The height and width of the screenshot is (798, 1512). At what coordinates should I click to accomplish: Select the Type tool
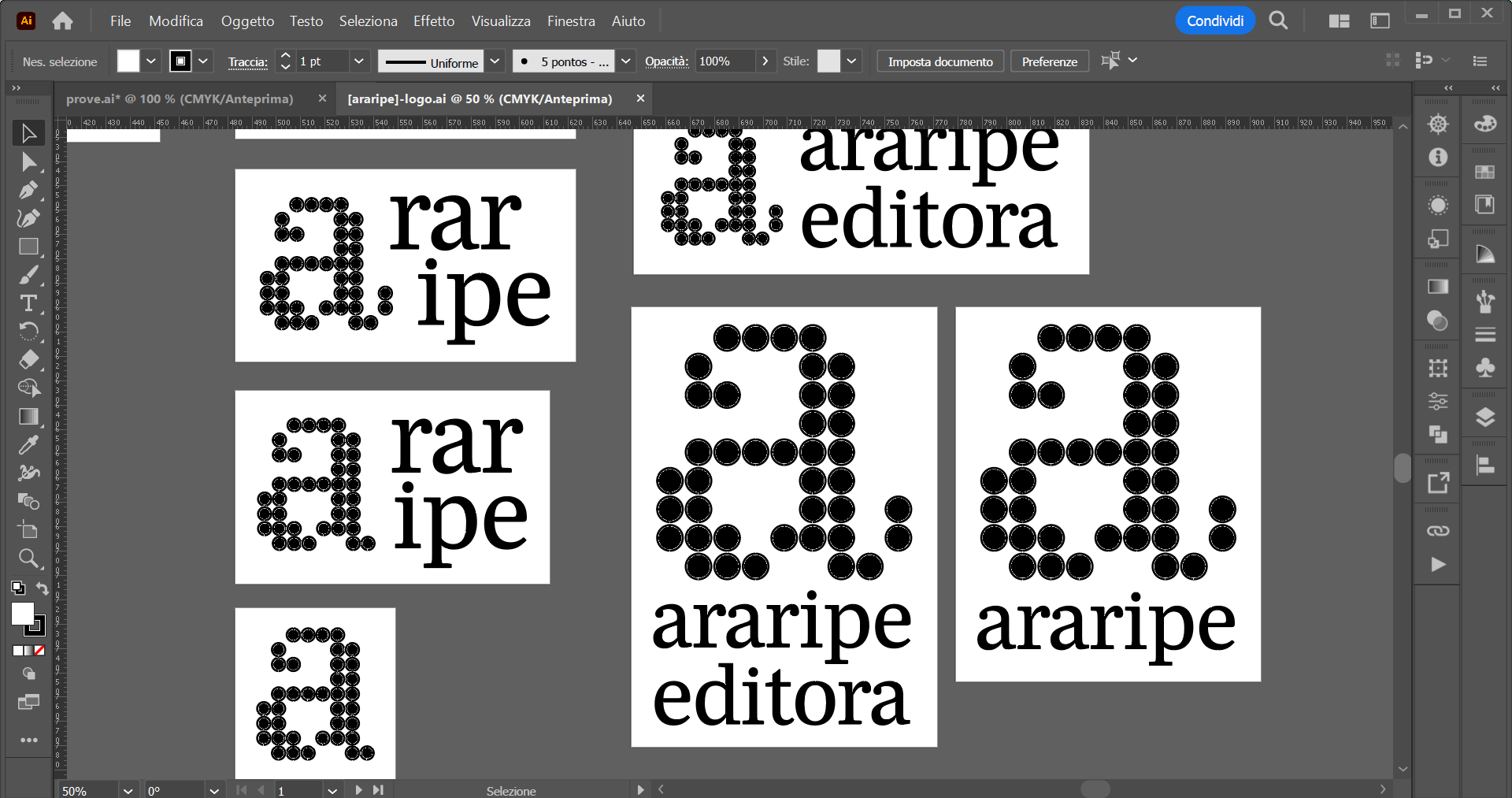[x=28, y=303]
